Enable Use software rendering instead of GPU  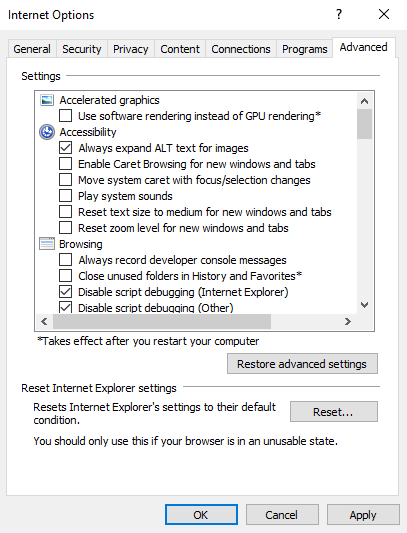(66, 116)
